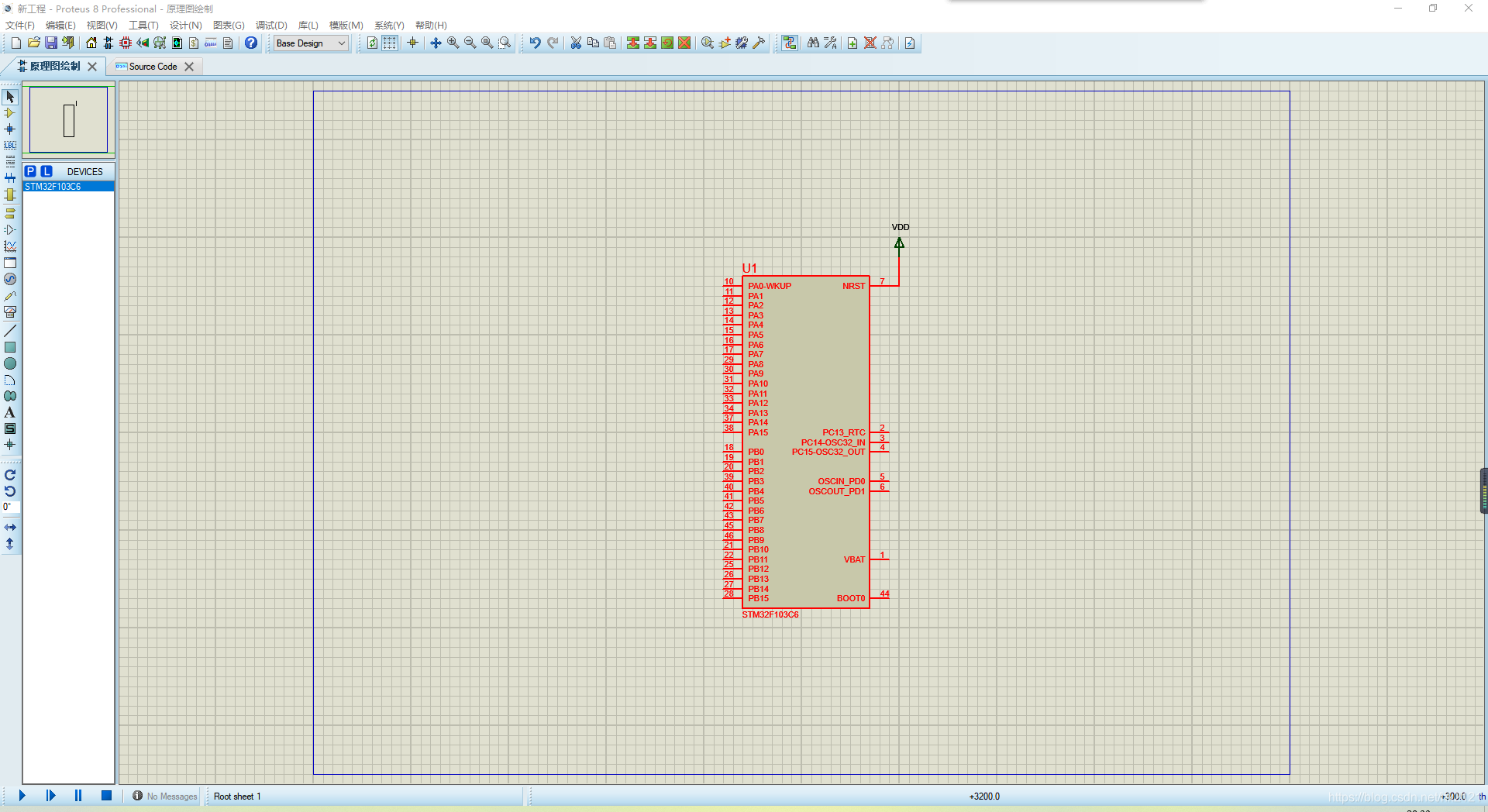Switch to the Source Code tab

(x=153, y=67)
